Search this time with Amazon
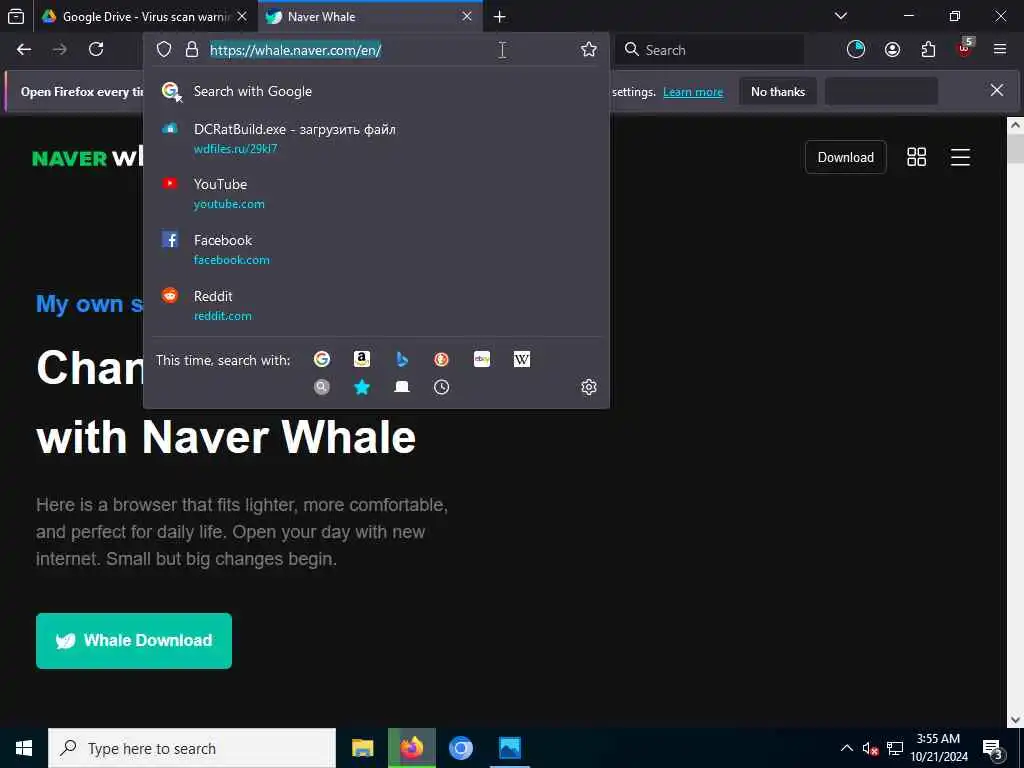 pyautogui.click(x=362, y=359)
